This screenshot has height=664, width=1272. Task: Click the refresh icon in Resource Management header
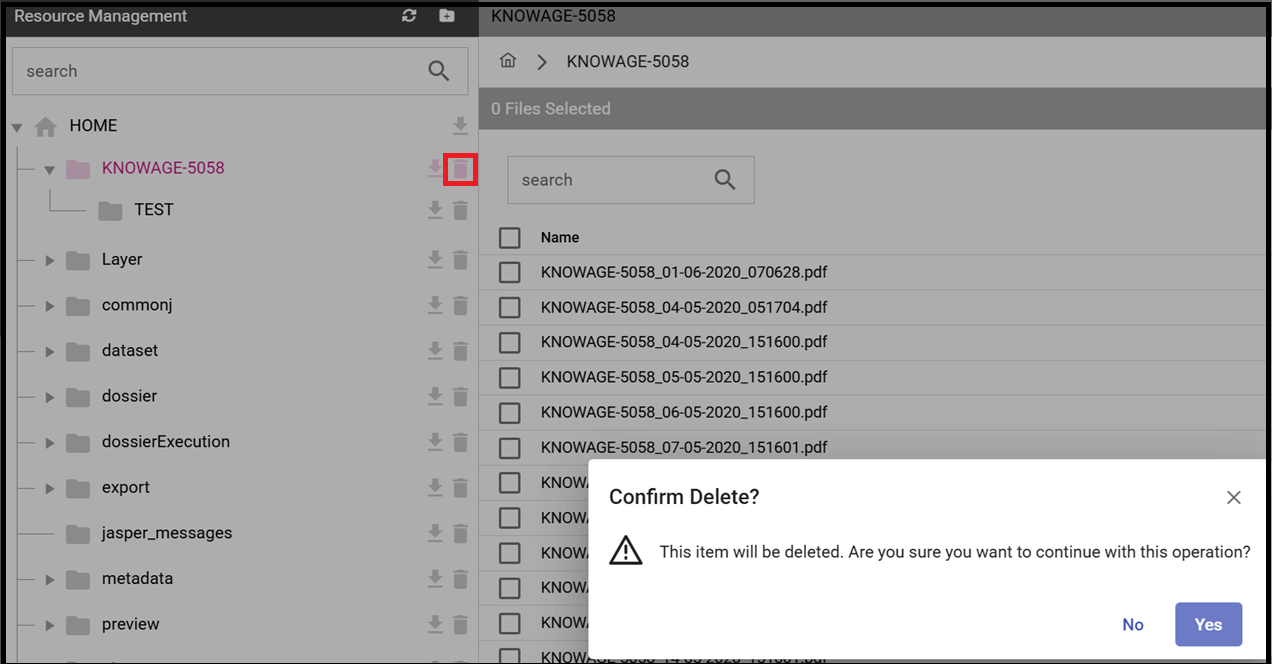coord(408,16)
